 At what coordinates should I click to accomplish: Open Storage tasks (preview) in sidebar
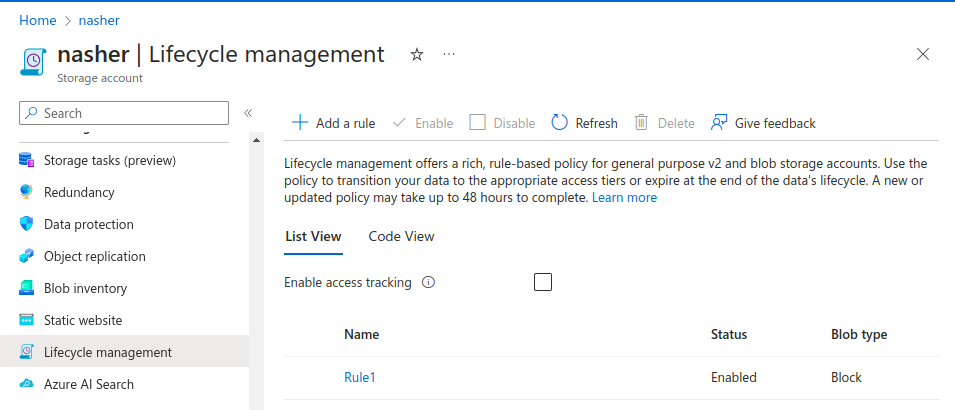click(x=109, y=160)
